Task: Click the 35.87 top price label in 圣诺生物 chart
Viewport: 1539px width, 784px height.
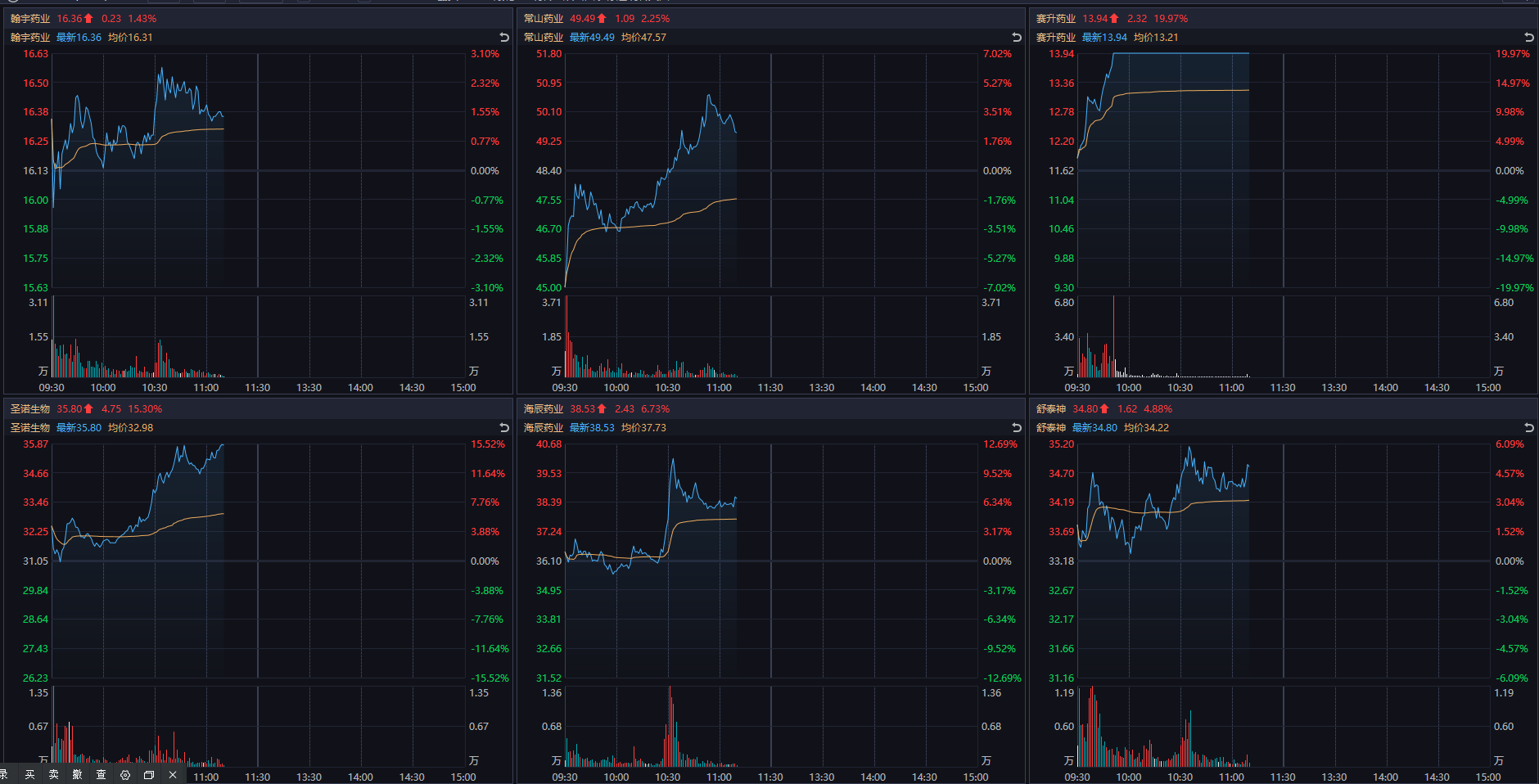Action: pyautogui.click(x=36, y=444)
